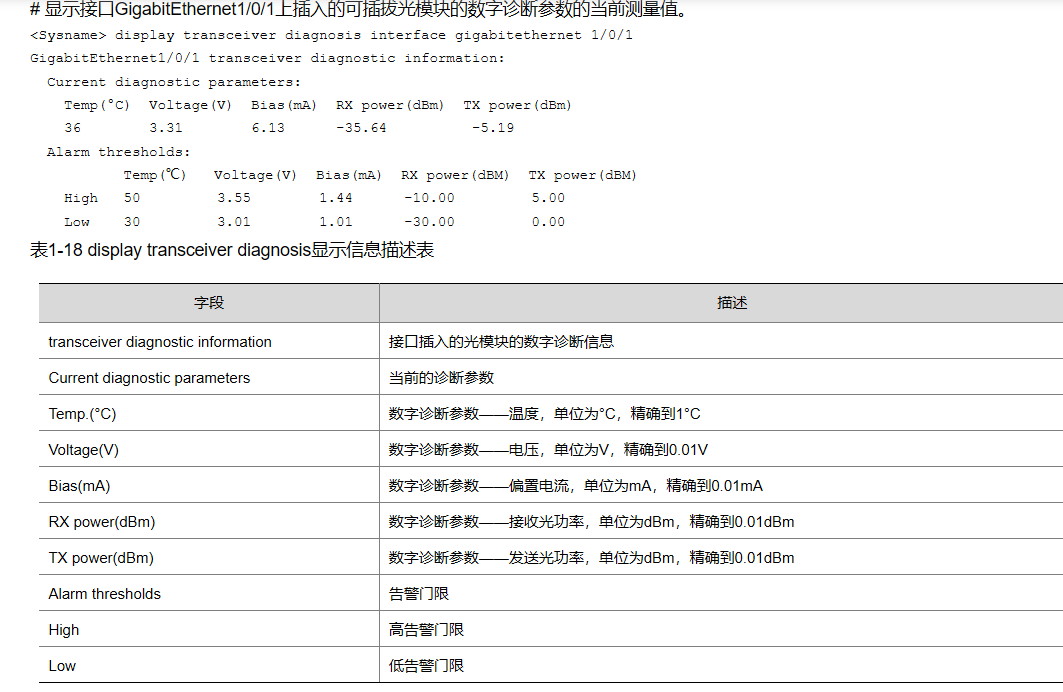
Task: Click the 'Current diagnostic parameters:' output line
Action: [x=174, y=82]
